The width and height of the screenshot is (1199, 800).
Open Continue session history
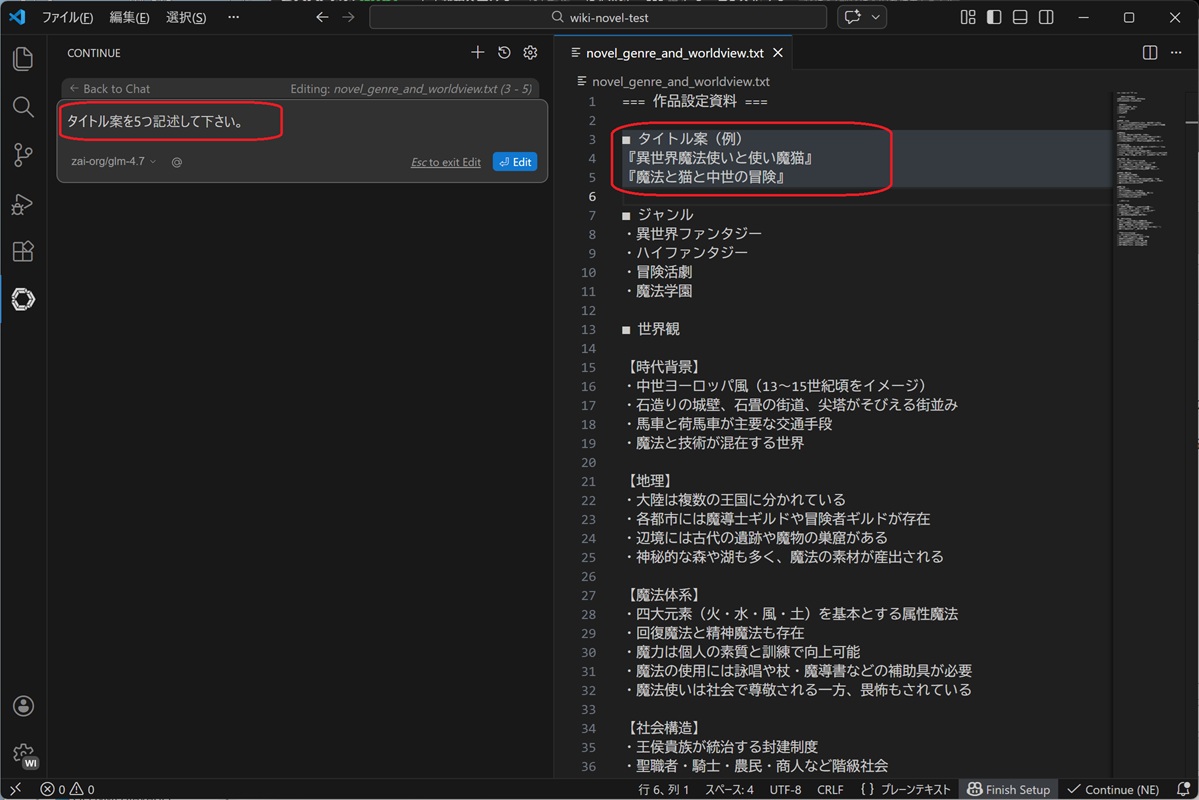pyautogui.click(x=504, y=53)
